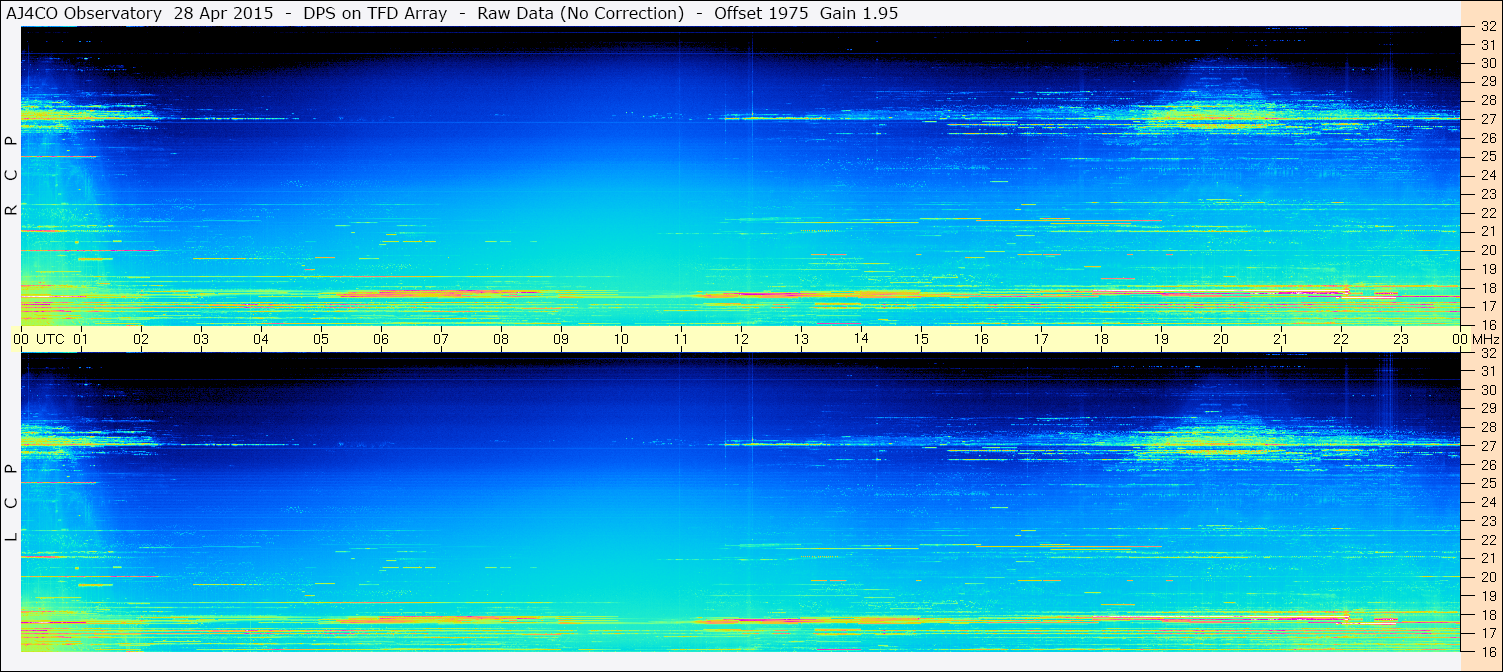Click the 32 MHz tick of LCP panel
Viewport: 1503px width, 672px height.
coord(1488,353)
